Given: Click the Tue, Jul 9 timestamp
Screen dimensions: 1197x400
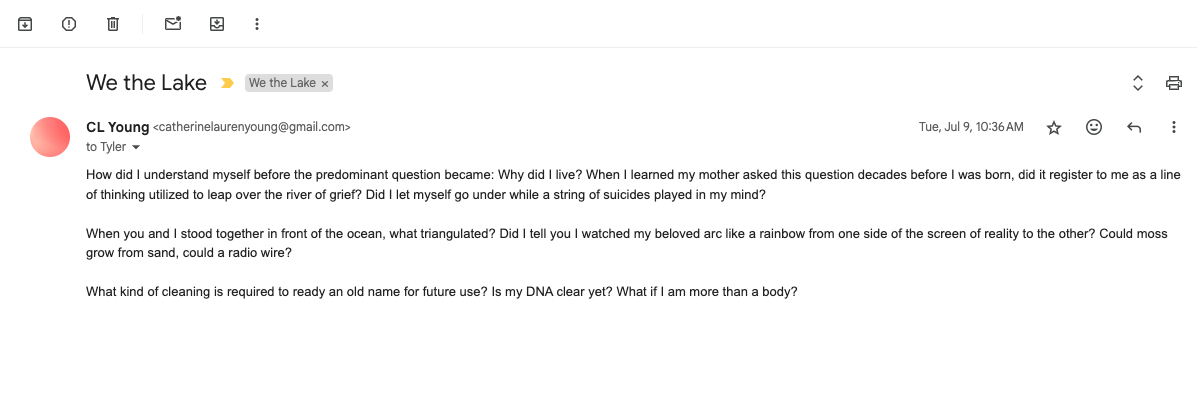Looking at the screenshot, I should (970, 127).
